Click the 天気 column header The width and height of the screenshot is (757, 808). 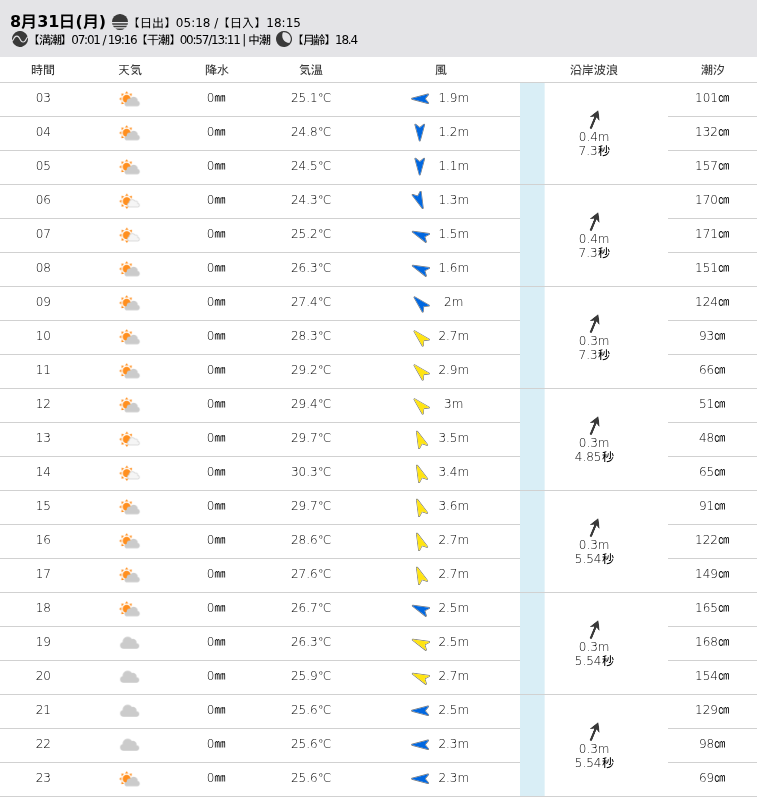pyautogui.click(x=130, y=70)
